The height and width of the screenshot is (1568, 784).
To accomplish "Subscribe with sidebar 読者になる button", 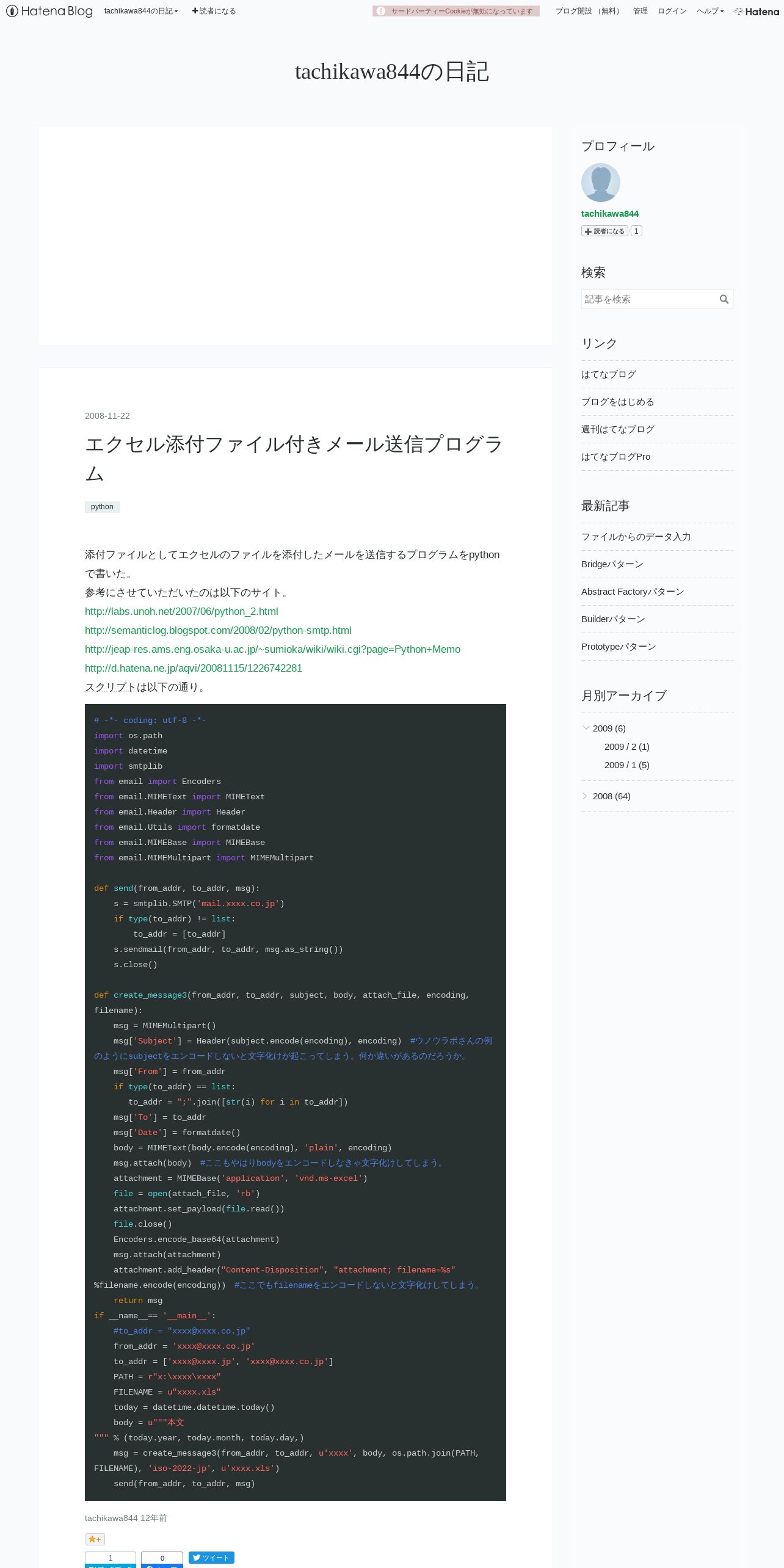I will 604,231.
